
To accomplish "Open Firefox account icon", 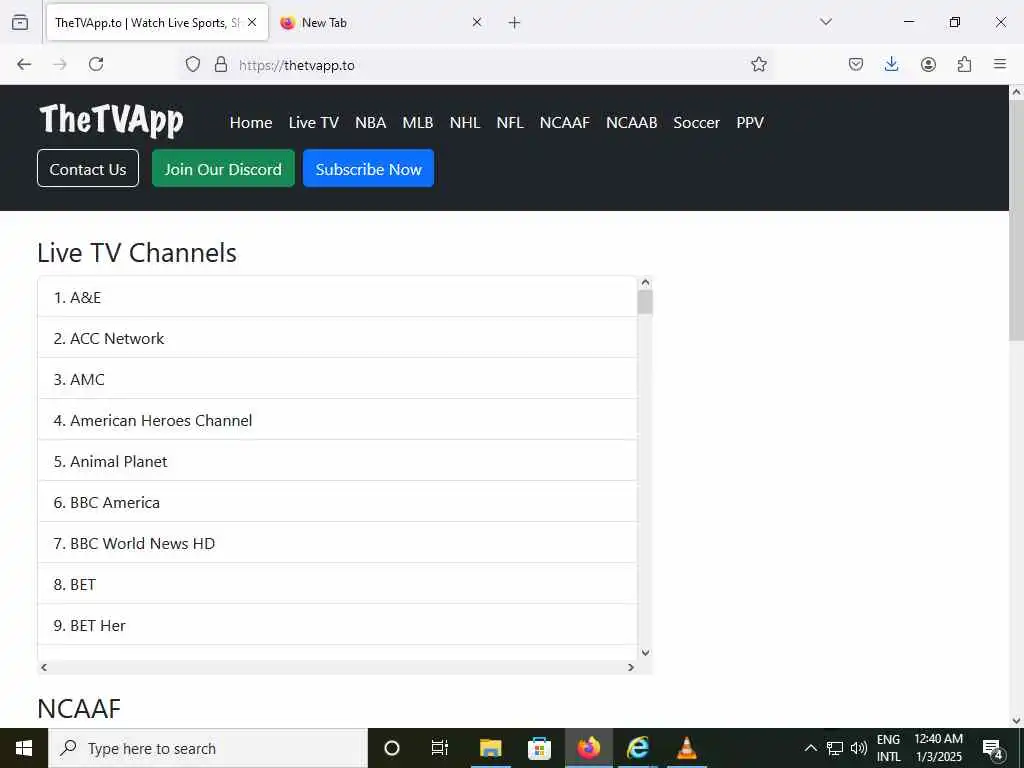I will click(x=928, y=64).
